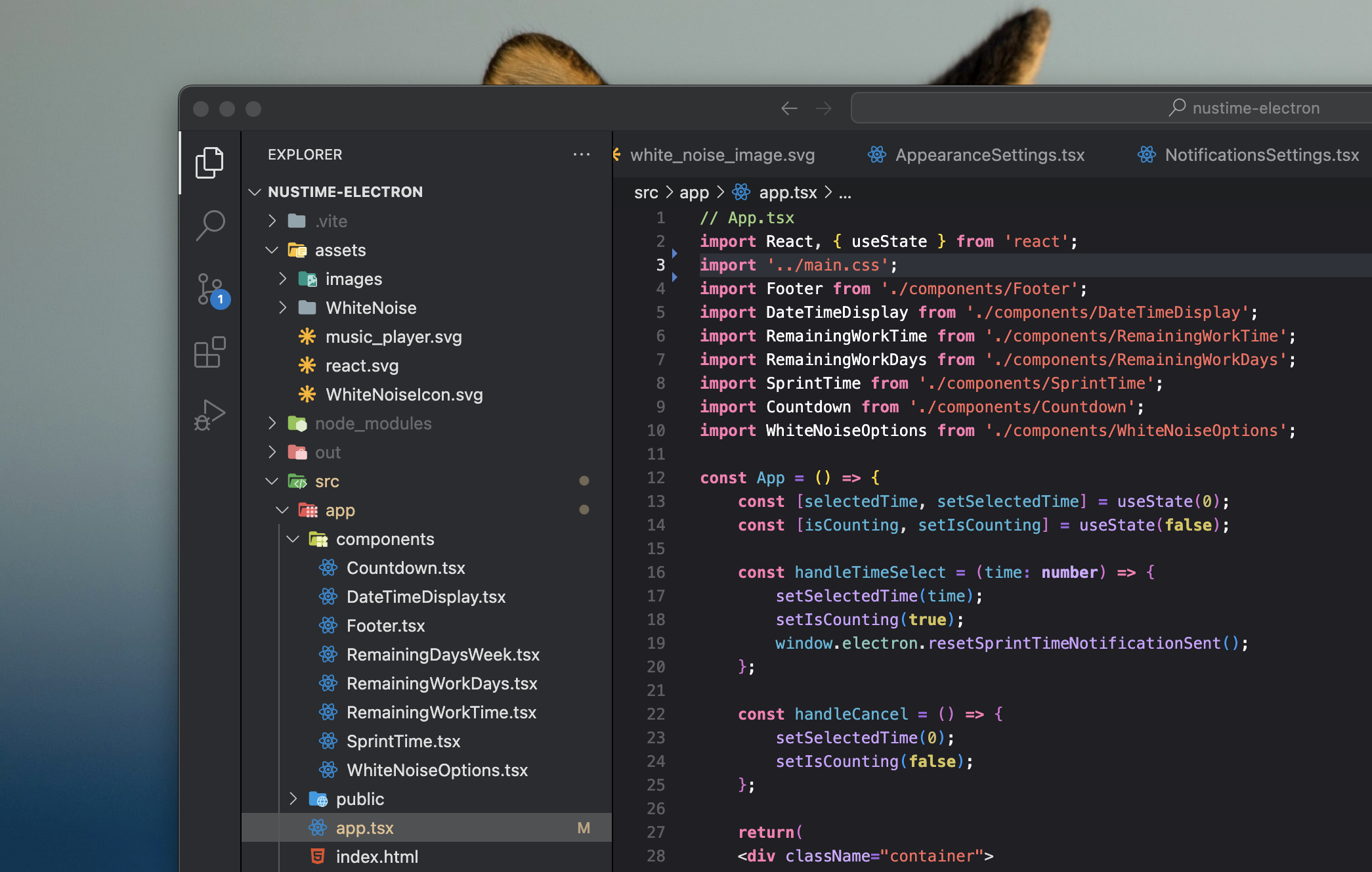The image size is (1372, 872).
Task: Collapse the components folder
Action: tap(293, 538)
